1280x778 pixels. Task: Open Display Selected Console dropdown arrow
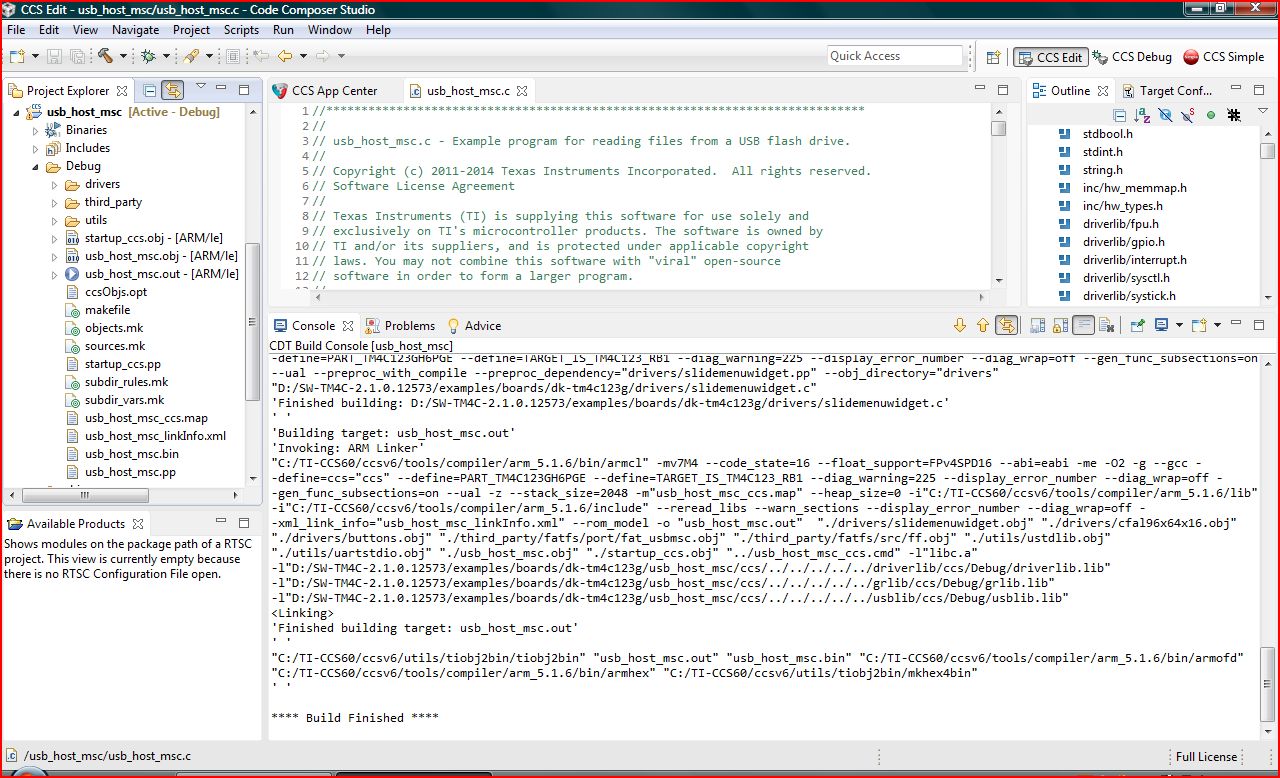tap(1179, 325)
